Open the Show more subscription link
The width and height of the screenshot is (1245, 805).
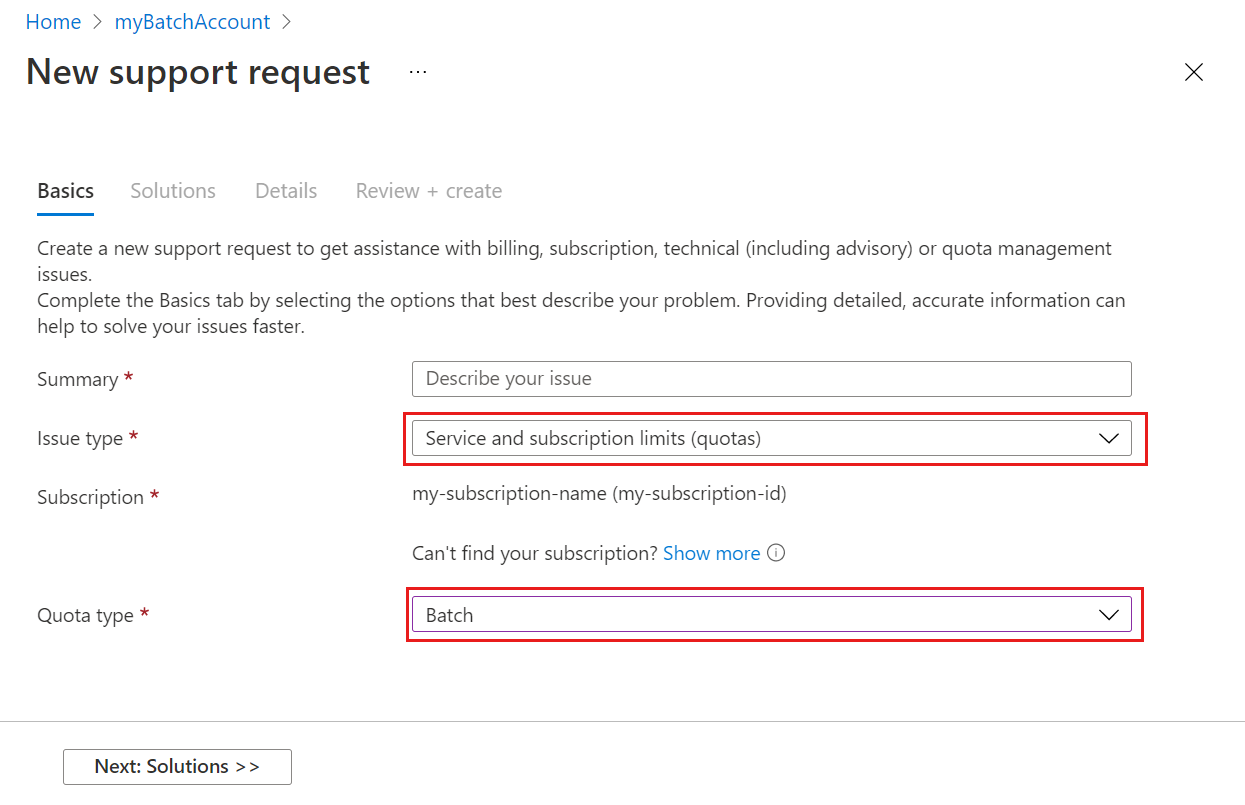click(x=711, y=553)
